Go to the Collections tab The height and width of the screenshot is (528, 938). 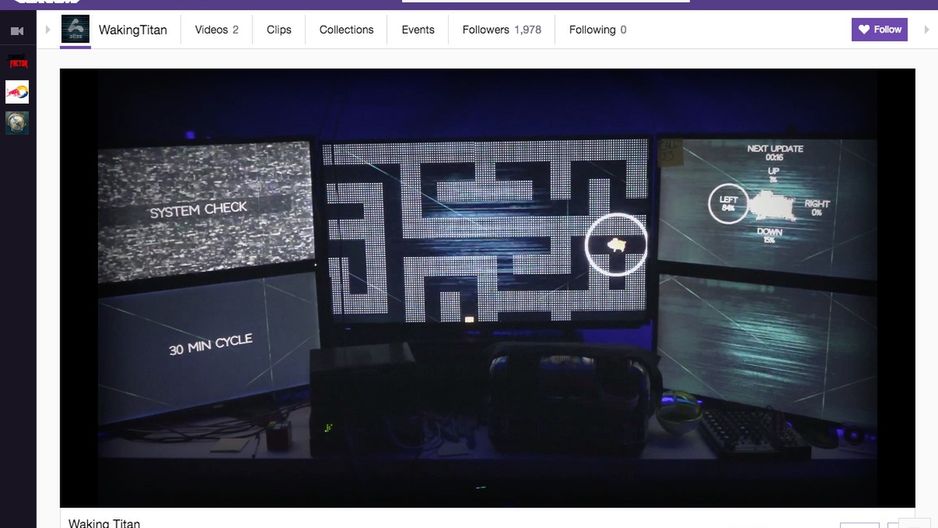(346, 30)
